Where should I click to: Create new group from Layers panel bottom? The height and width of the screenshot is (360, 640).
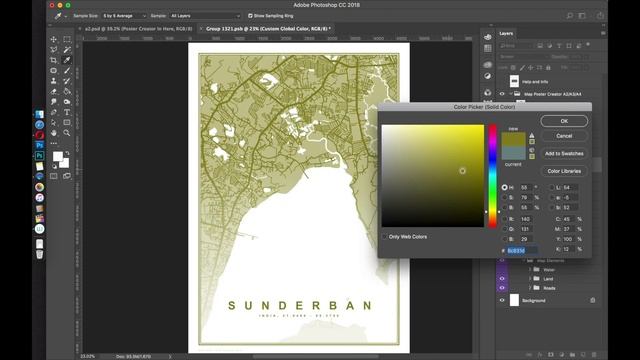point(572,355)
